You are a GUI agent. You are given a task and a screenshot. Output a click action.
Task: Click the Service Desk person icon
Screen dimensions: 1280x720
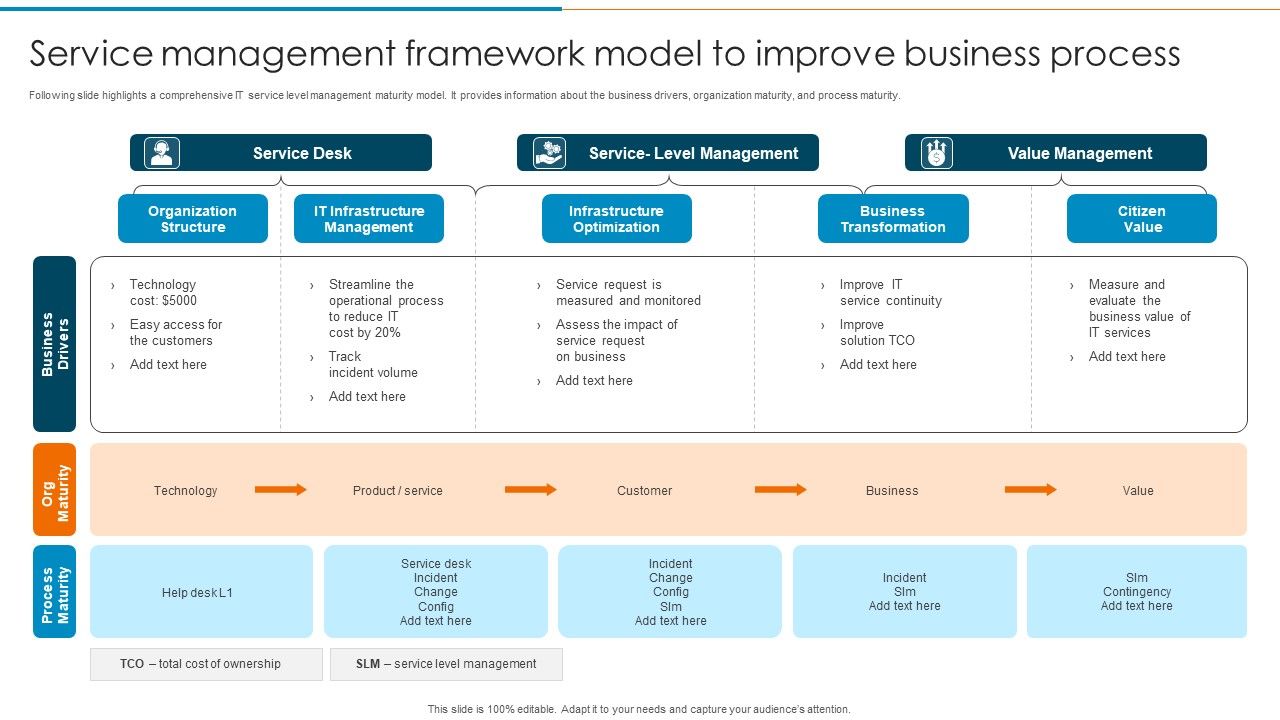pos(161,152)
